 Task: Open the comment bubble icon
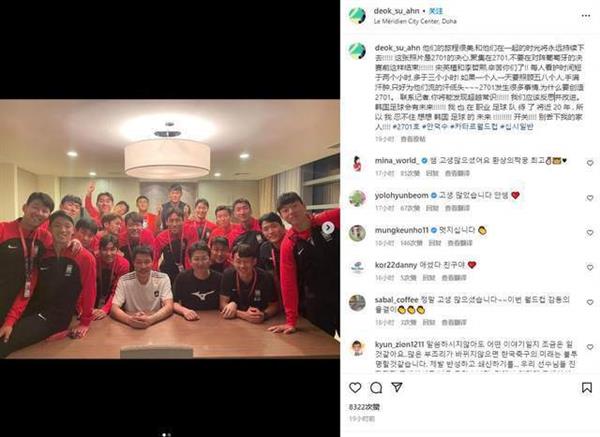[376, 388]
